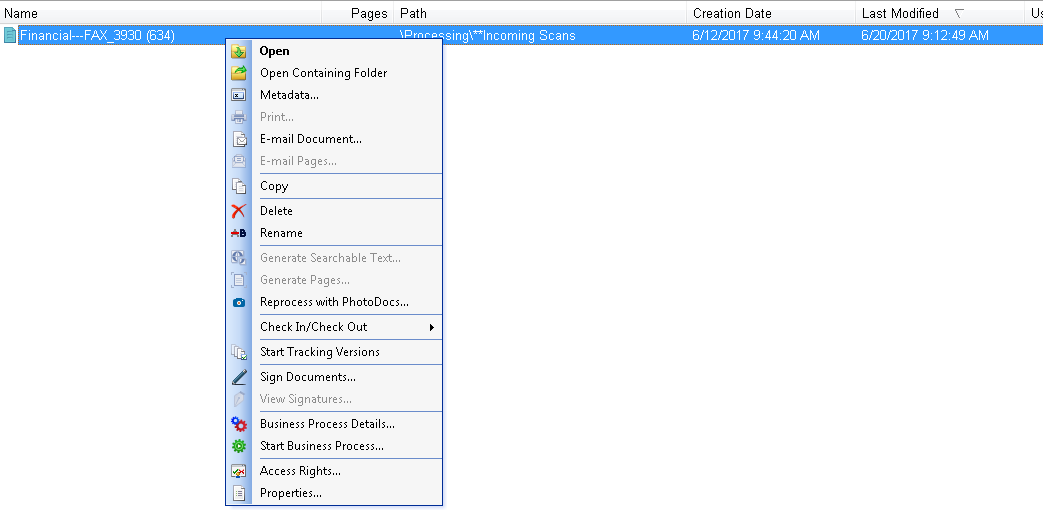Sort by the Pages column header
Screen dimensions: 1043x529
[x=358, y=13]
